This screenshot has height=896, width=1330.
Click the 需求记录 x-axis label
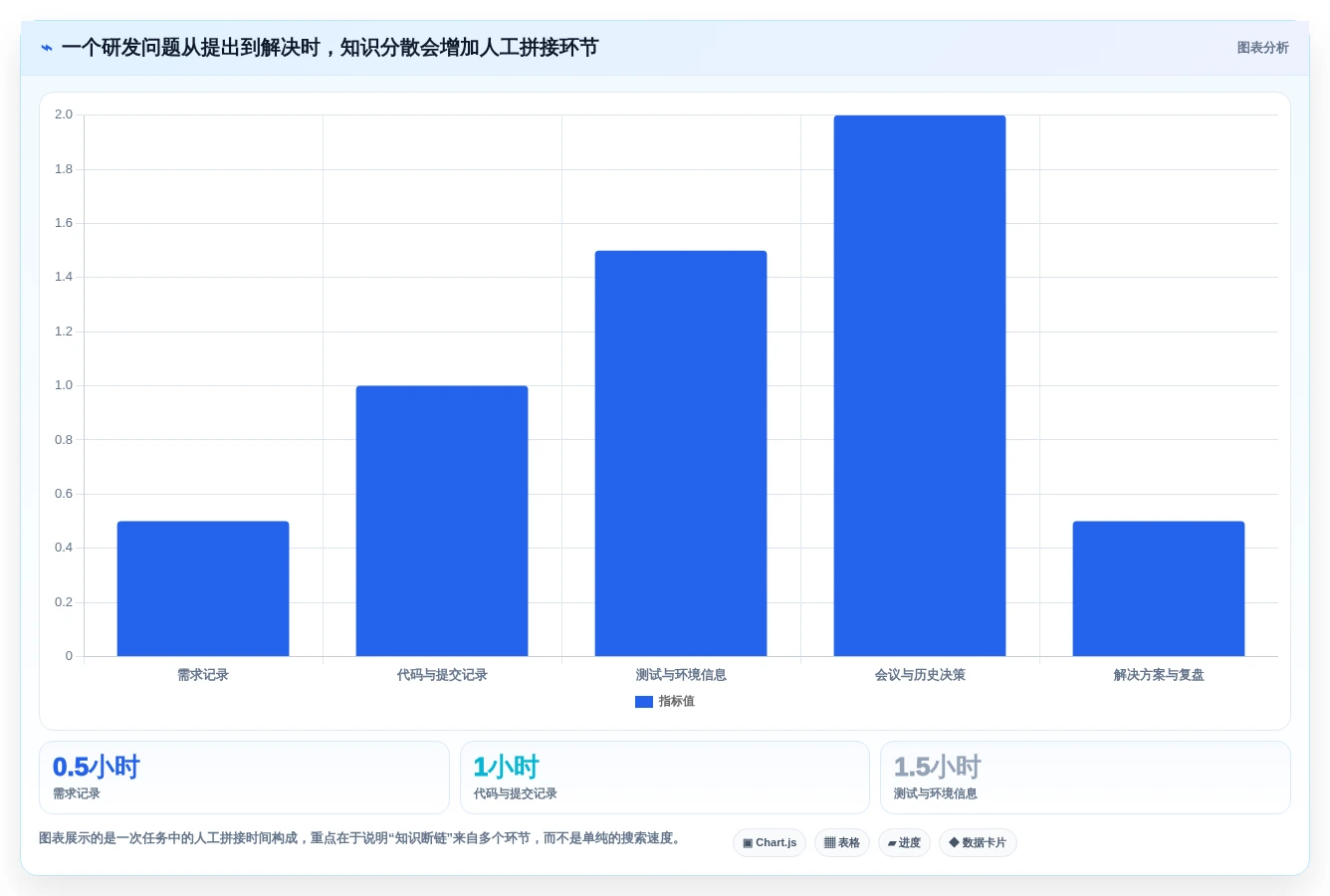point(203,675)
